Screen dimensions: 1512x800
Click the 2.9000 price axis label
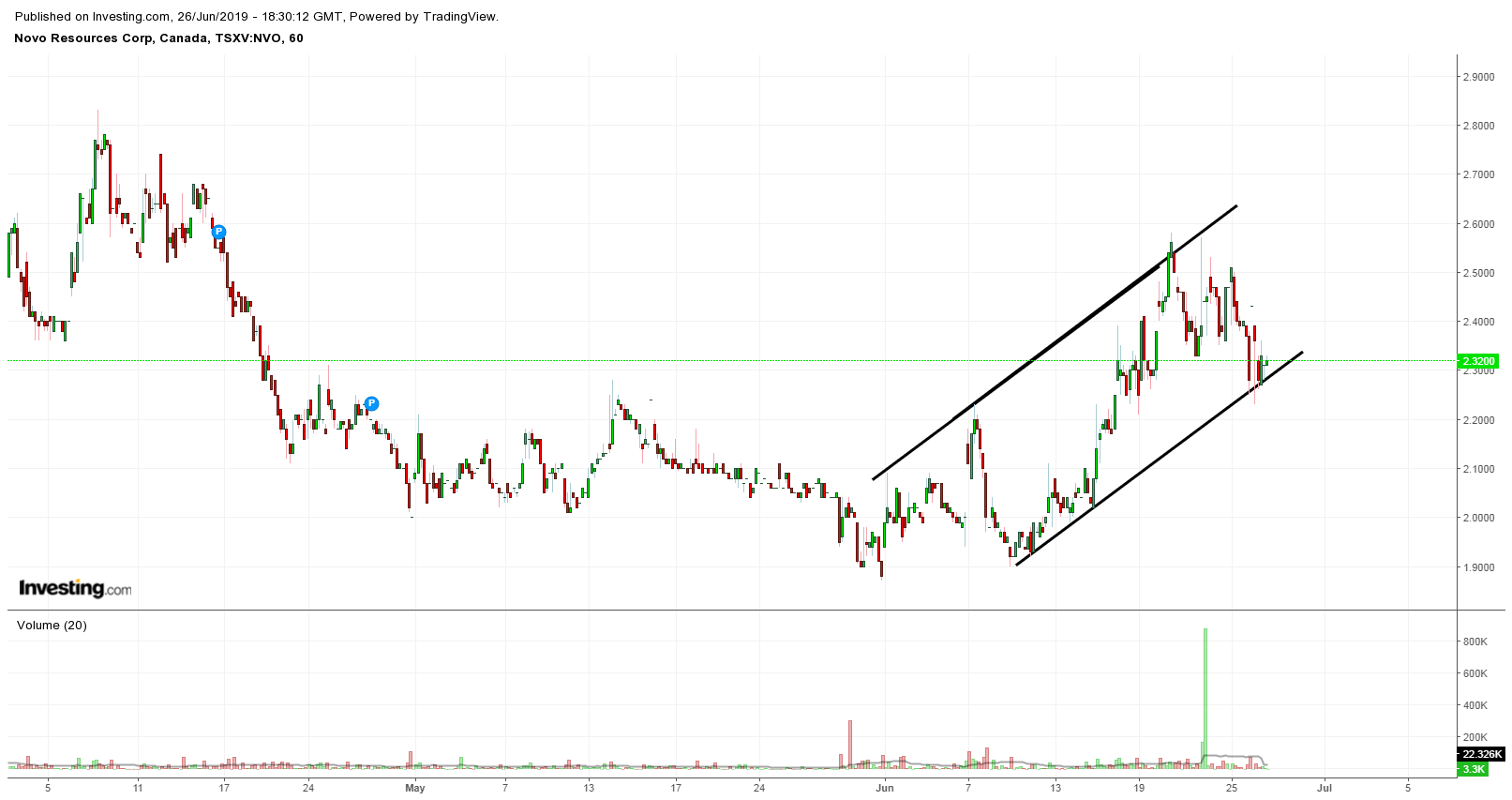pos(1478,77)
